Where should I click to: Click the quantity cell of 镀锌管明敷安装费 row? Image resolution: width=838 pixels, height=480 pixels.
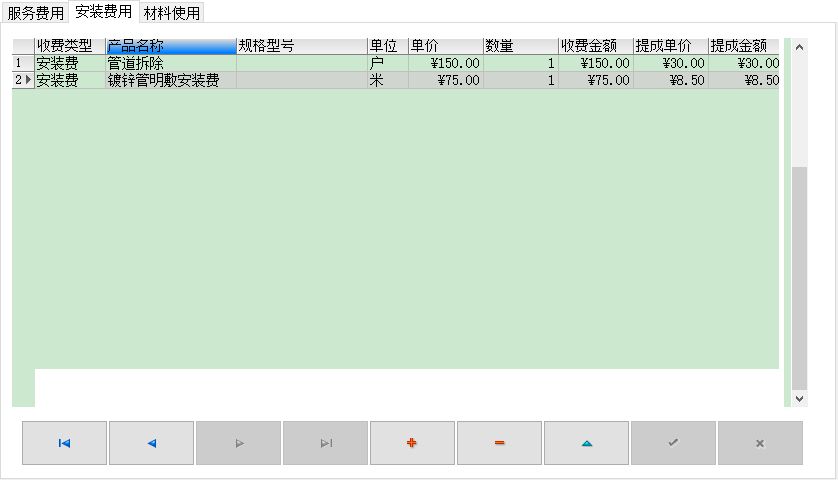point(521,80)
